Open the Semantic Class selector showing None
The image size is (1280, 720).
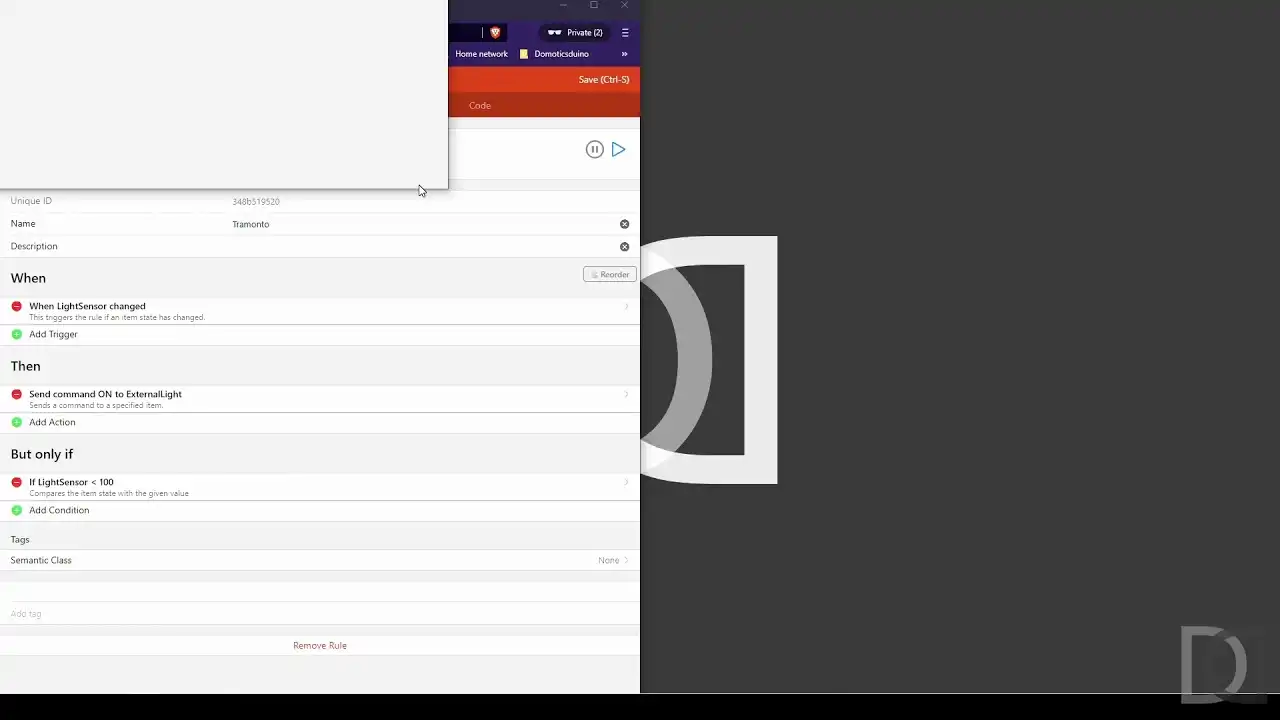click(612, 560)
